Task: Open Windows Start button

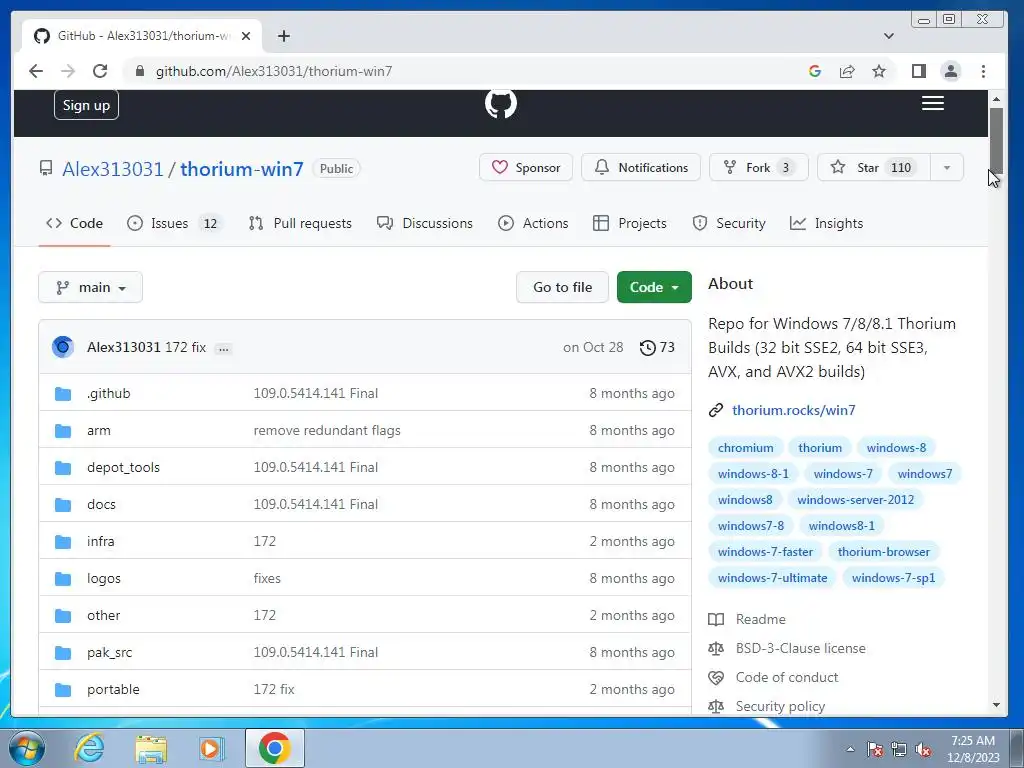Action: pos(27,748)
